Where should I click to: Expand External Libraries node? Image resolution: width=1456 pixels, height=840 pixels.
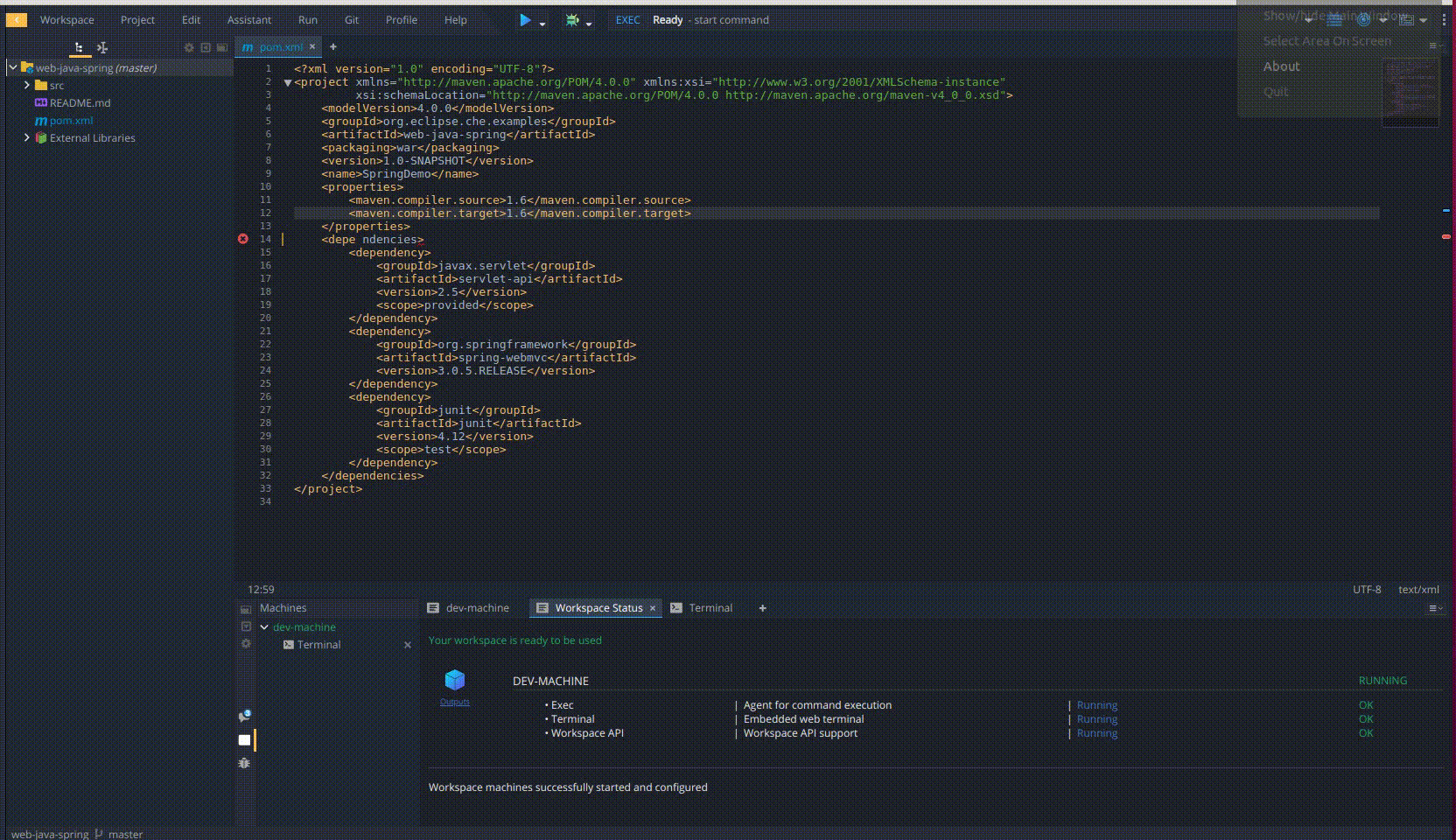(x=27, y=137)
